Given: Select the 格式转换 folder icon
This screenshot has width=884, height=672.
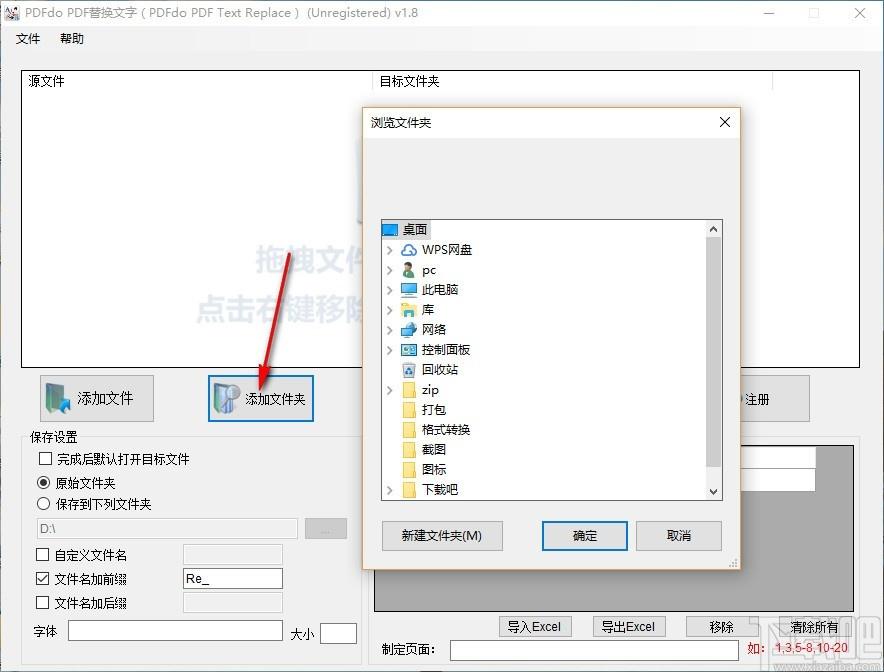Looking at the screenshot, I should coord(409,430).
